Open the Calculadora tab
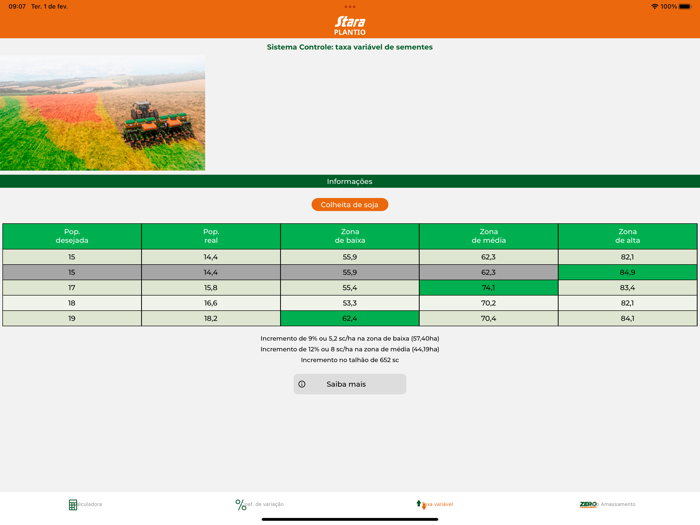 pos(85,504)
